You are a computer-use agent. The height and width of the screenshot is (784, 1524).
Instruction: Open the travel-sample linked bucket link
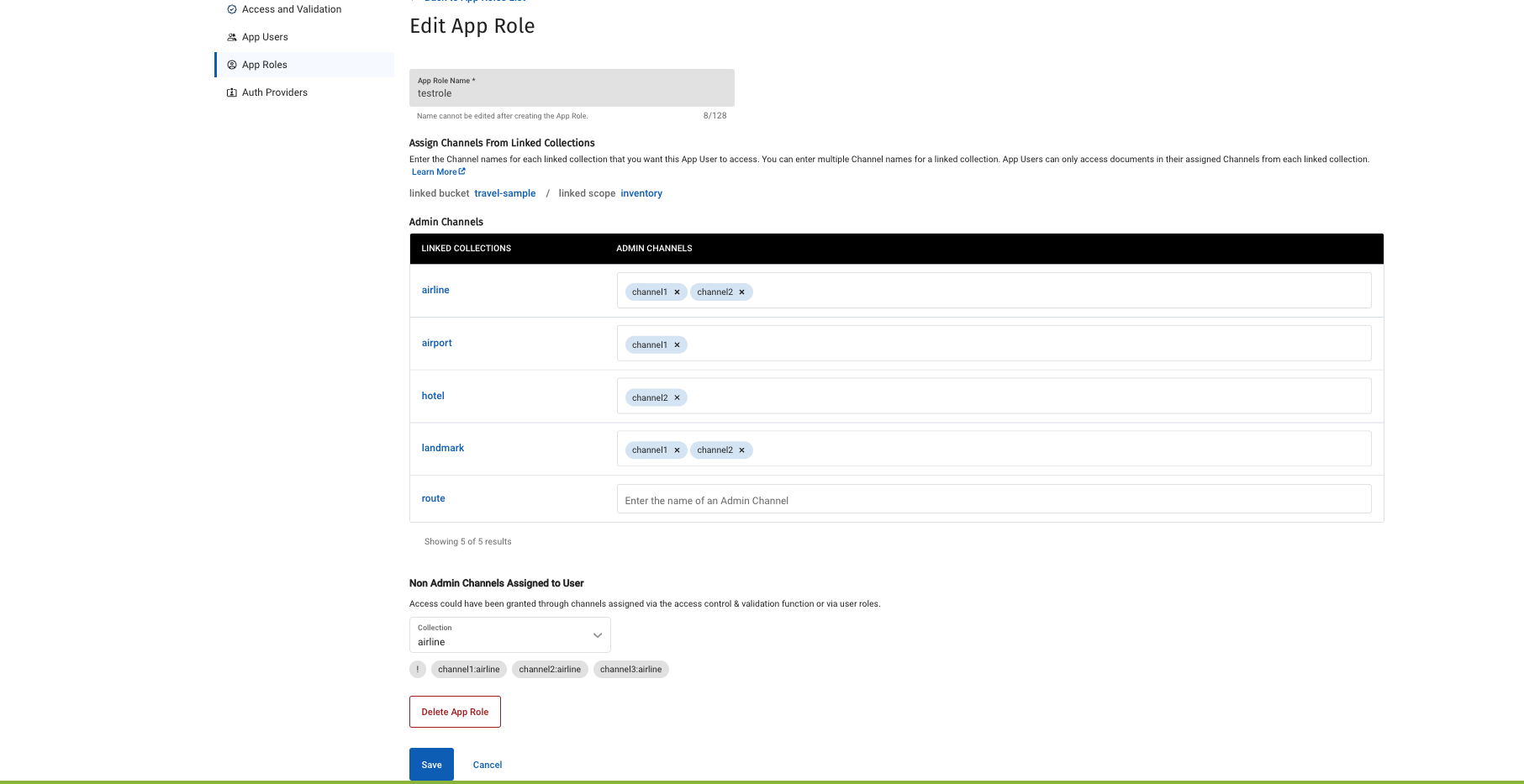coord(504,193)
